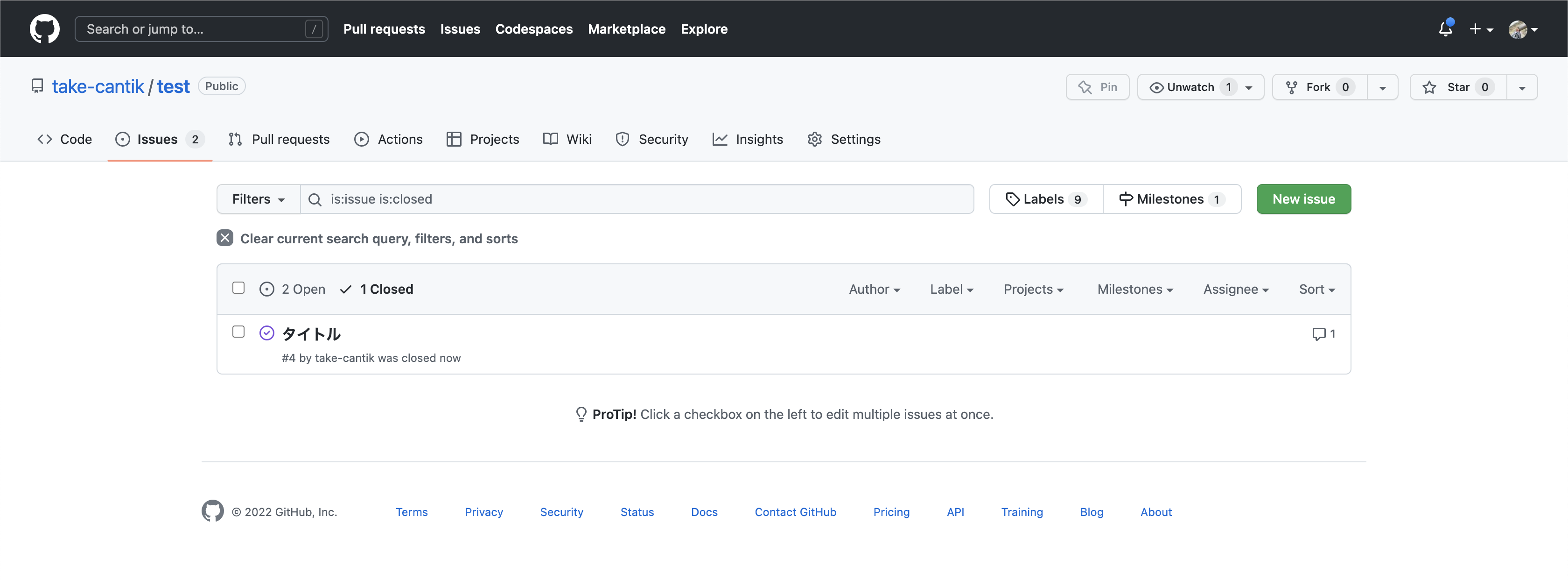
Task: Open the タイトル issue link
Action: pos(311,334)
